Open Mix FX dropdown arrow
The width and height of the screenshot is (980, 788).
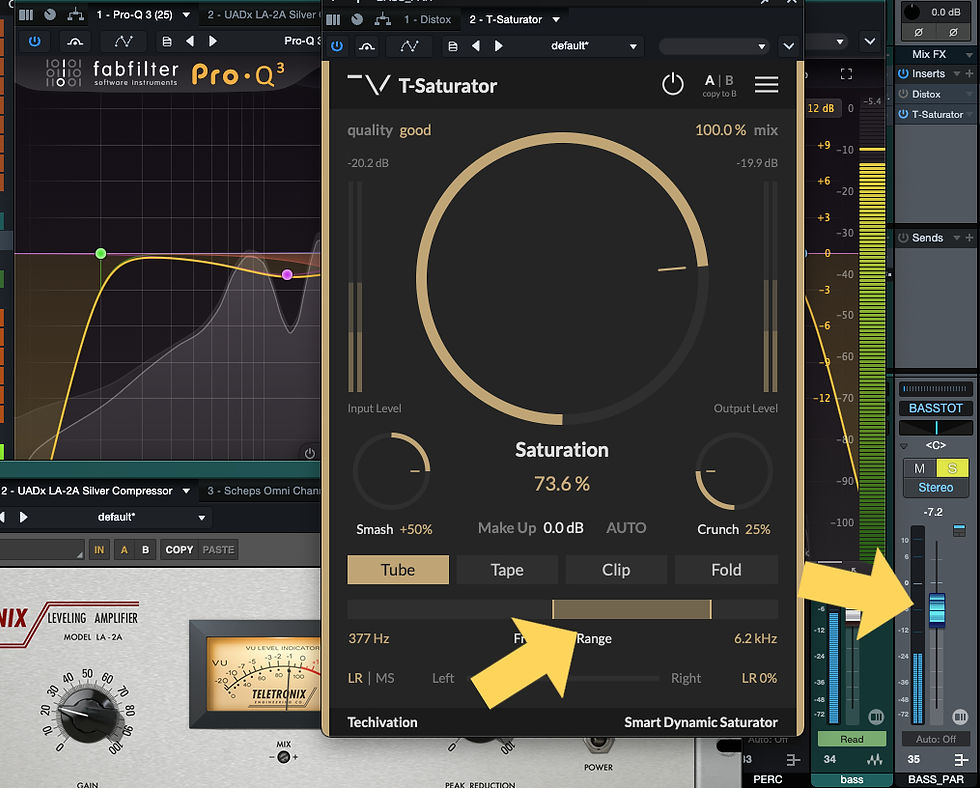pyautogui.click(x=969, y=54)
